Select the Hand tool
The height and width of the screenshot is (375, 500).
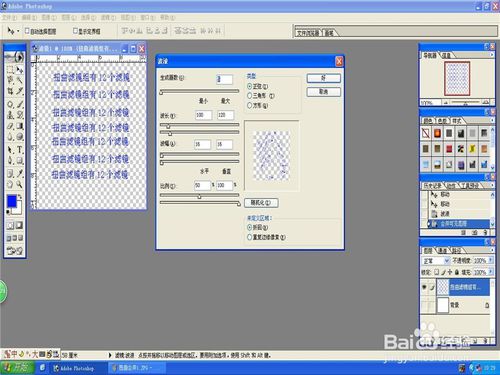coord(10,184)
